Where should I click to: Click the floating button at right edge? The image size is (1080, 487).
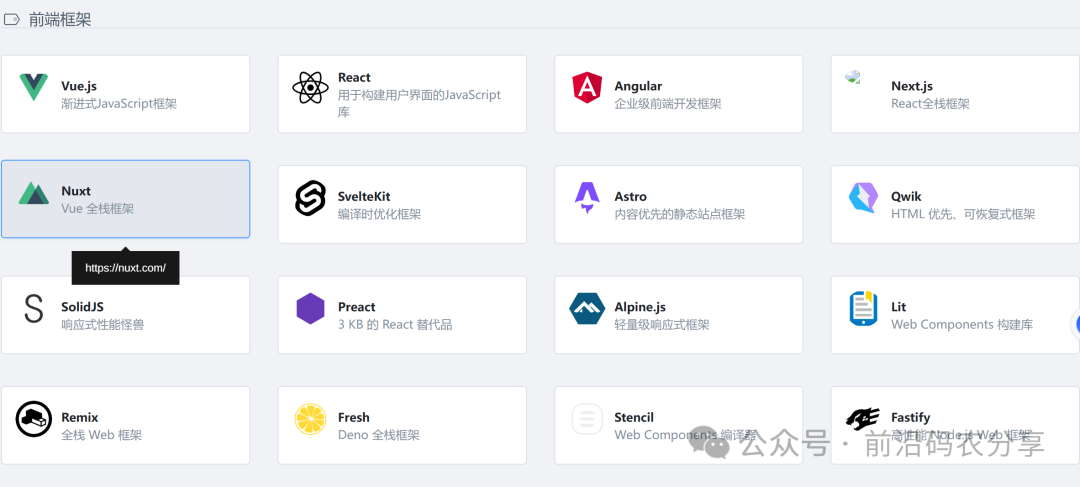click(x=1075, y=324)
